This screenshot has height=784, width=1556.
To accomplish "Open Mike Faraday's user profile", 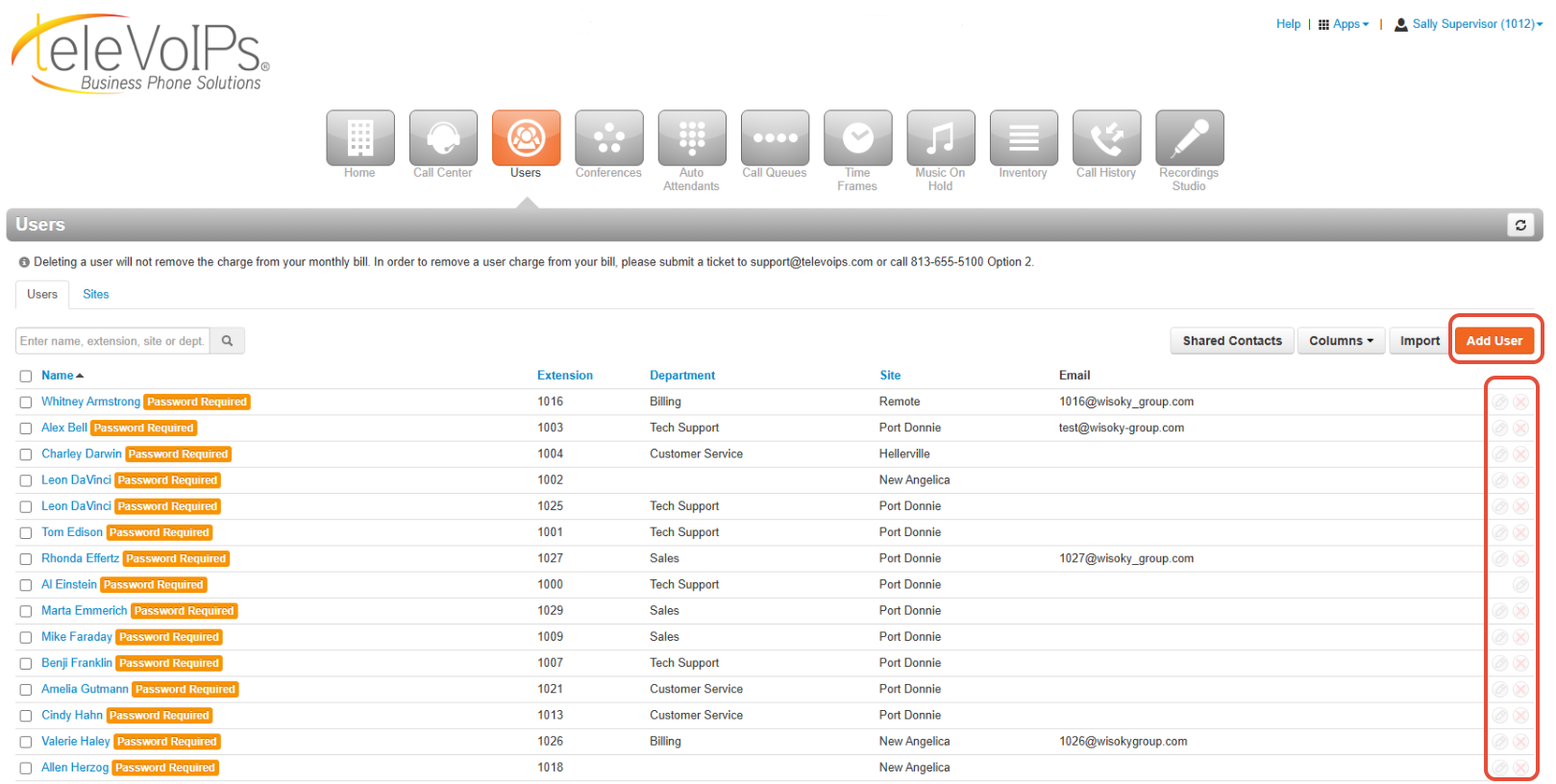I will 77,637.
